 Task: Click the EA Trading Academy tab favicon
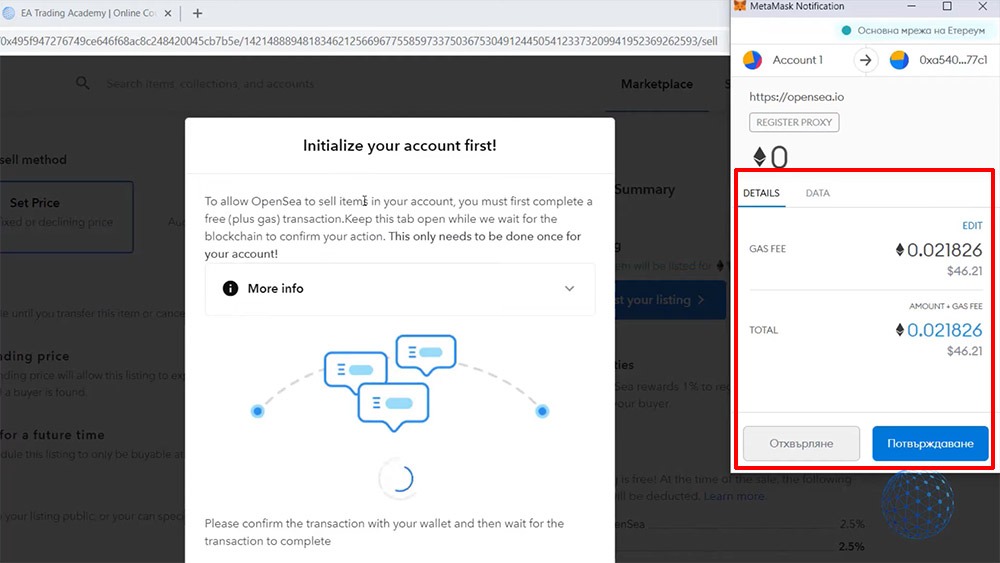[8, 13]
